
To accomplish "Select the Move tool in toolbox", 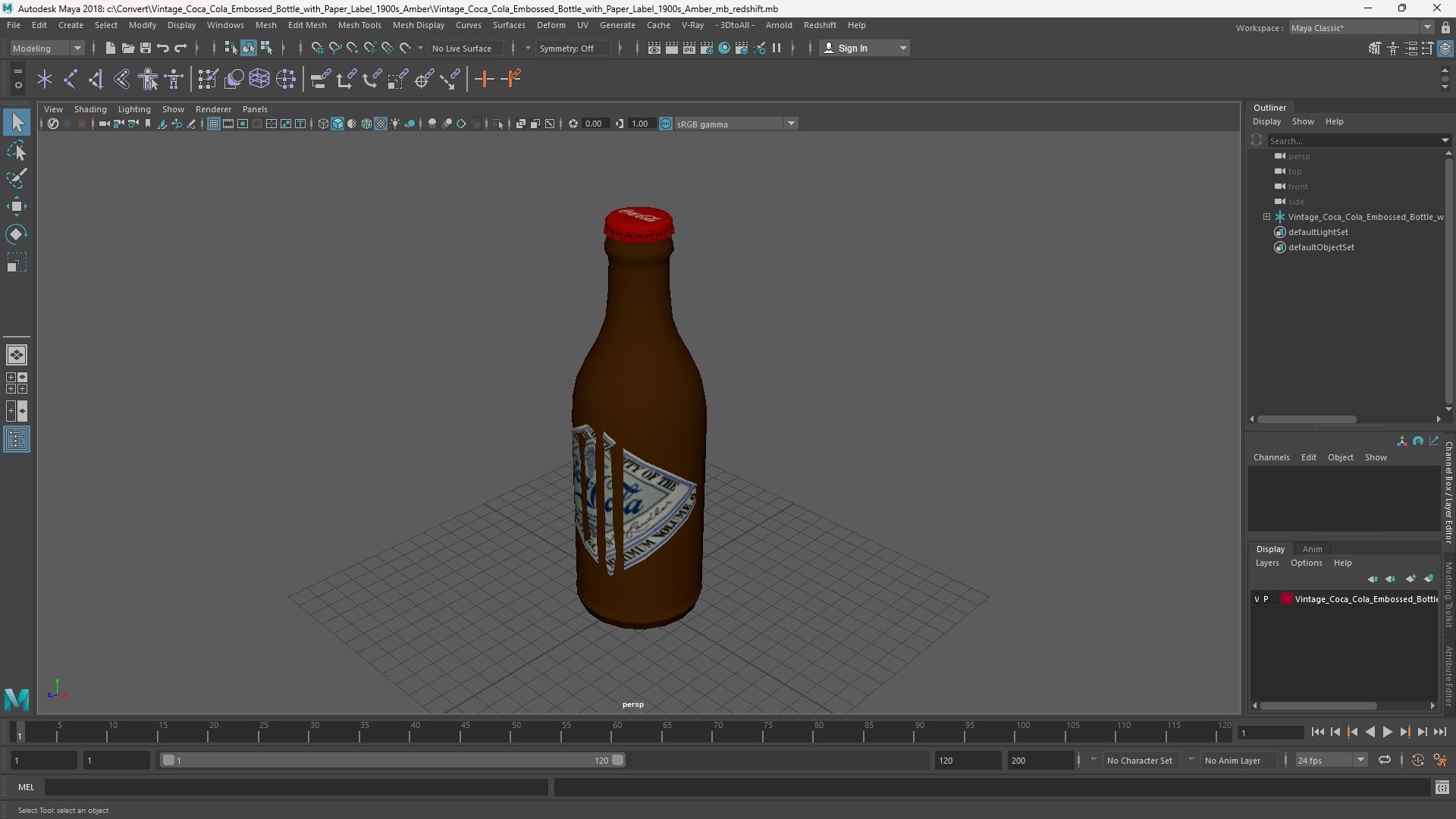I will [17, 206].
